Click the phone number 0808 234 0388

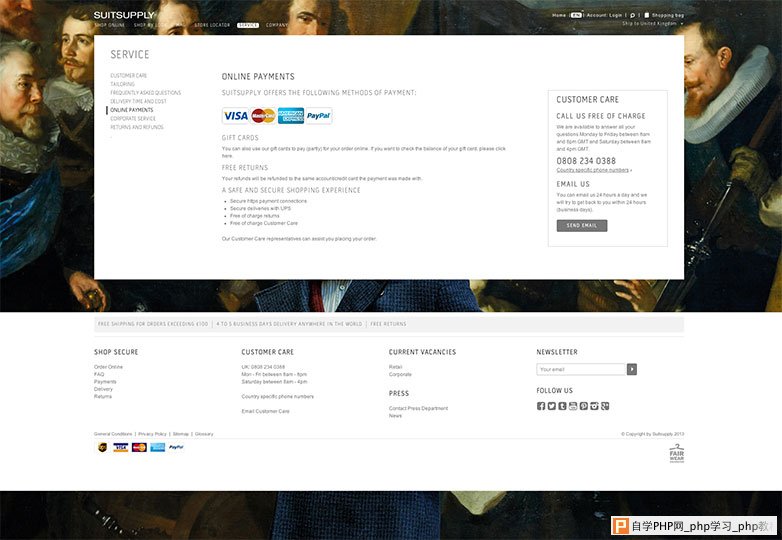[x=586, y=161]
